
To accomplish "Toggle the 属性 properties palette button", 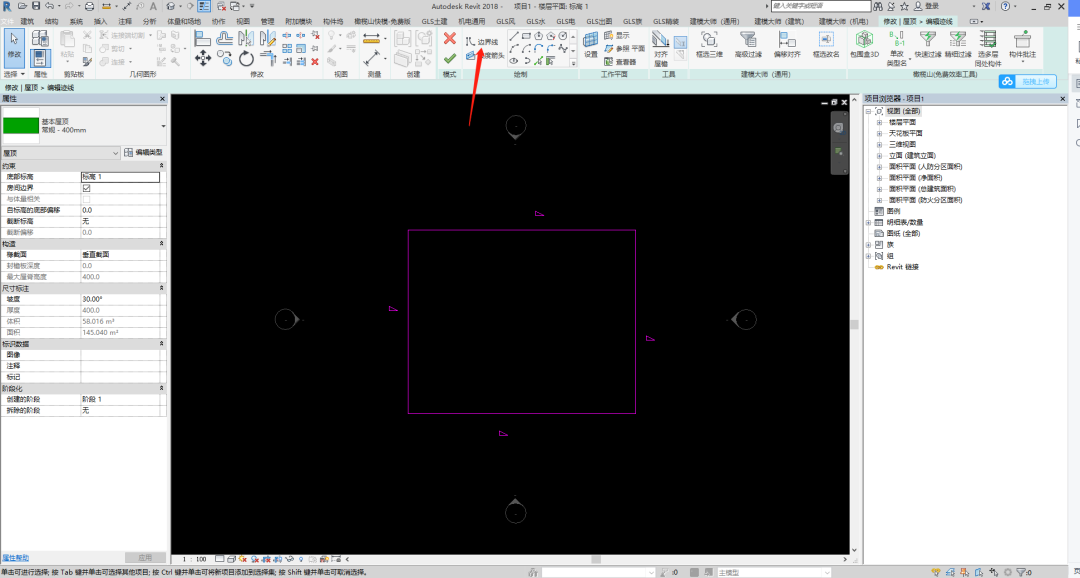I will tap(40, 59).
